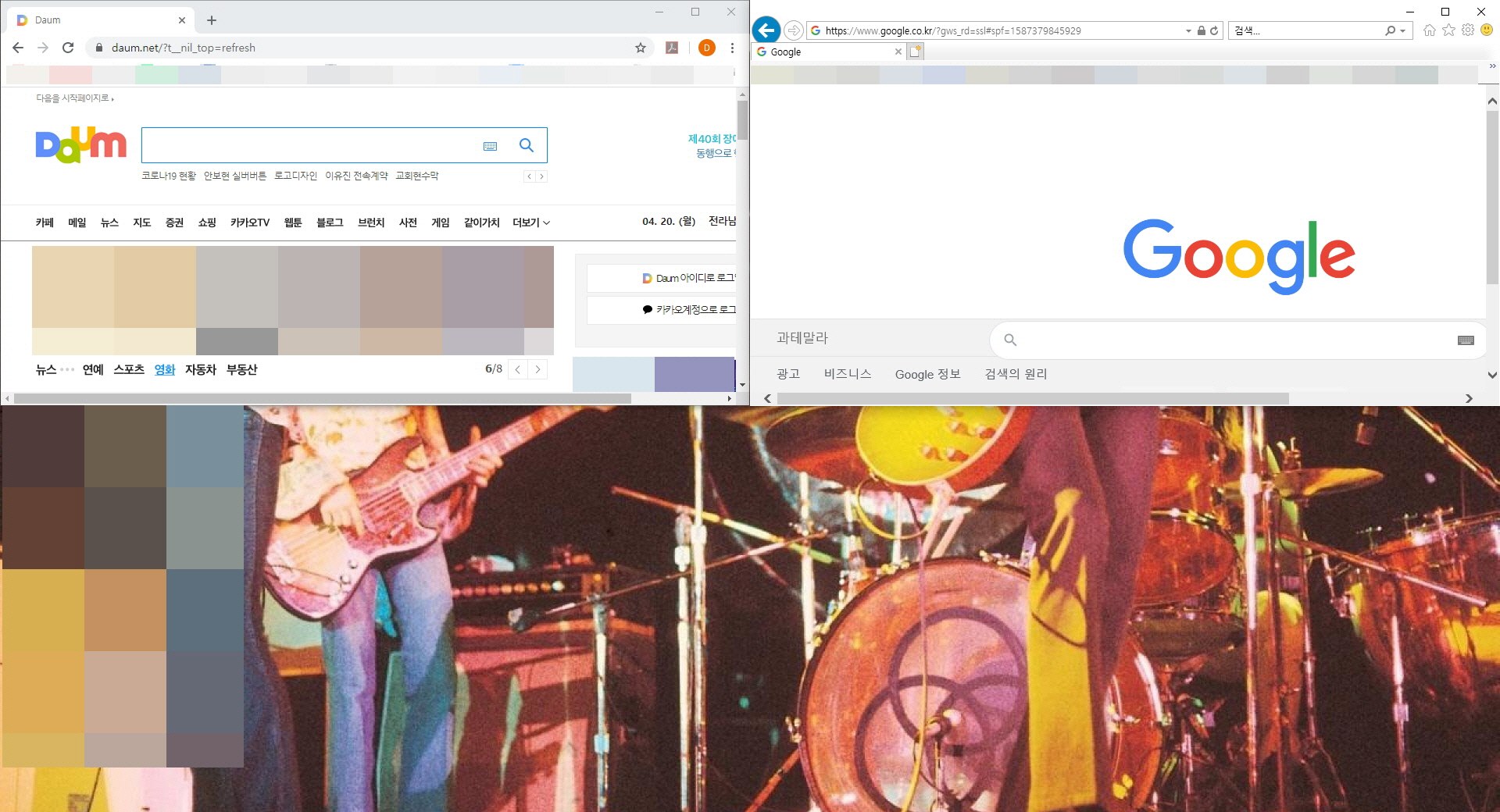Click the Chrome back arrow button
This screenshot has width=1500, height=812.
point(18,48)
